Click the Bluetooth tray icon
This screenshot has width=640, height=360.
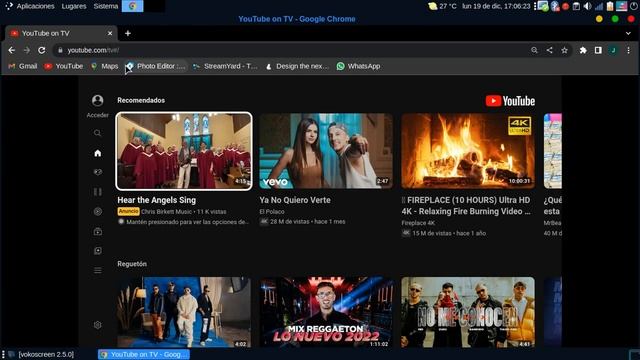(x=555, y=6)
